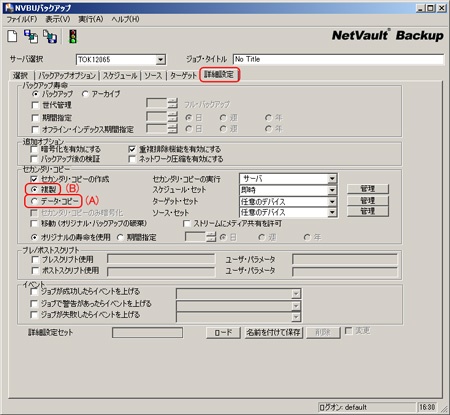Screen dimensions: 450x415
Task: Select the 詳細設定 tab
Action: [219, 74]
